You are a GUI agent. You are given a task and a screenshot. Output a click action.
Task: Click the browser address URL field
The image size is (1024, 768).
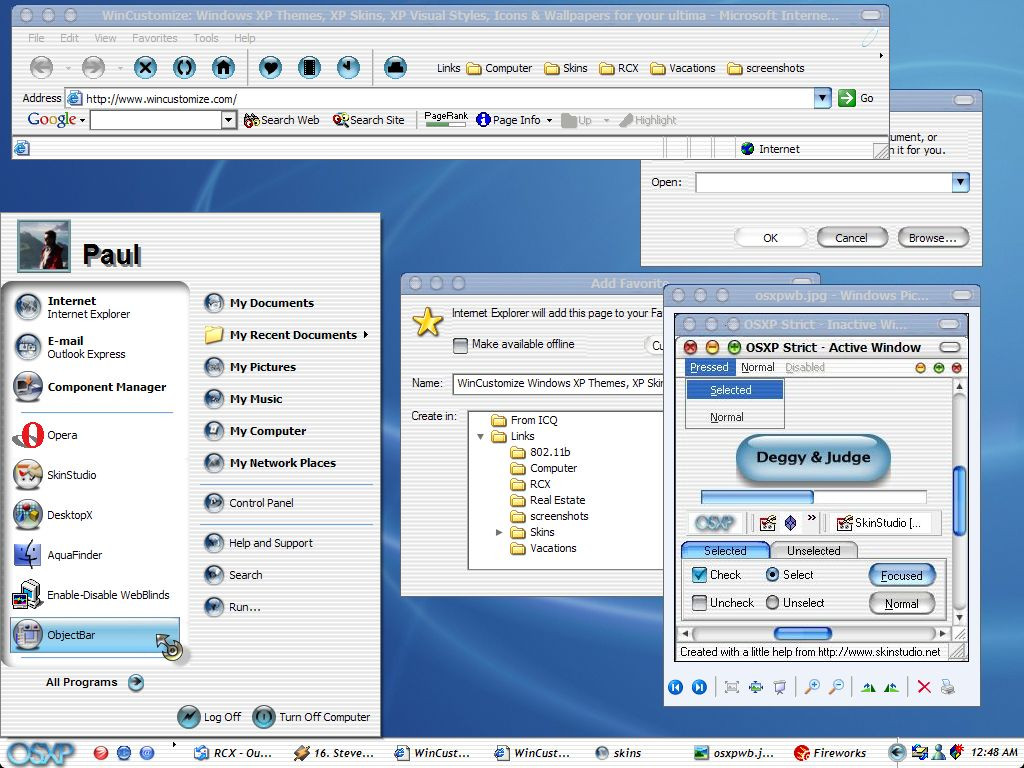440,99
